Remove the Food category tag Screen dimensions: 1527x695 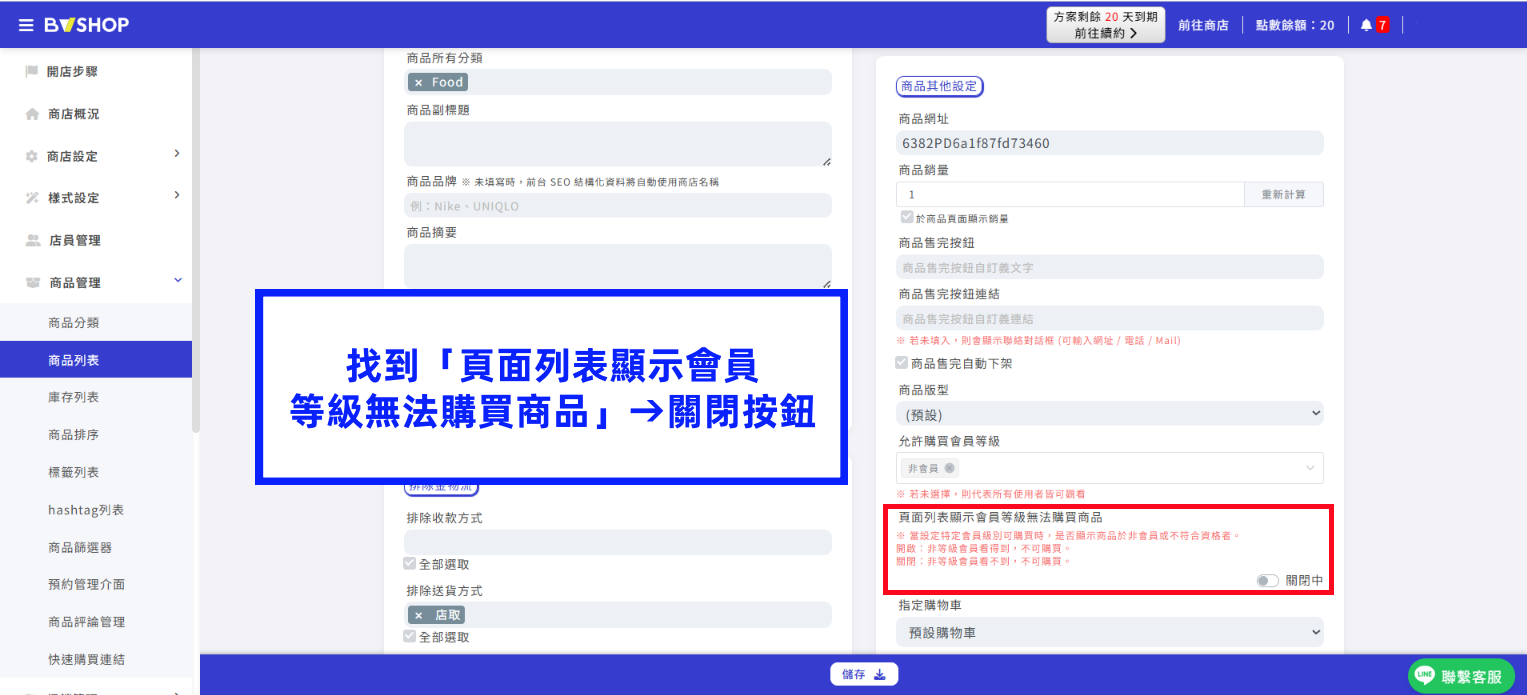(418, 82)
